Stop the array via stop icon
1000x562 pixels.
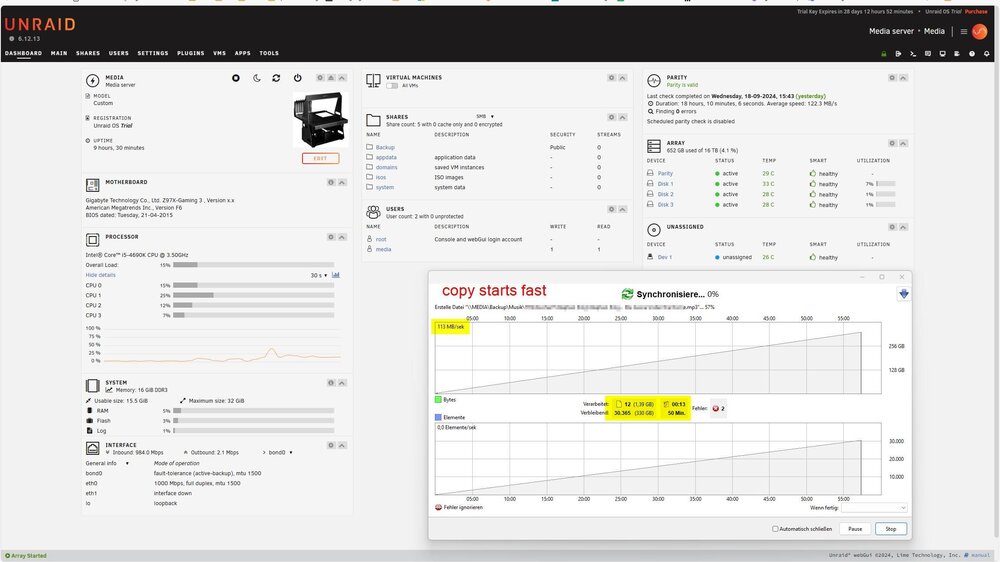tap(235, 78)
